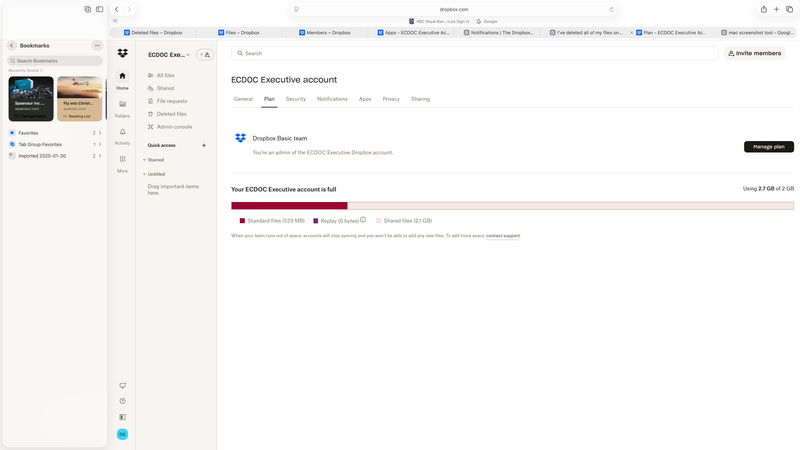This screenshot has height=450, width=800.
Task: Open the DG account avatar
Action: pos(122,434)
